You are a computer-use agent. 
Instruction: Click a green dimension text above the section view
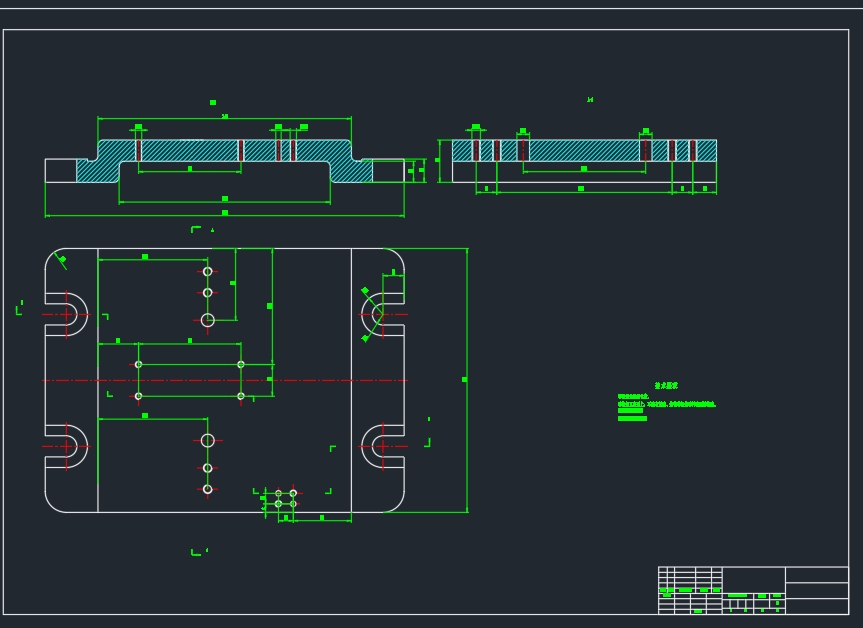(591, 98)
